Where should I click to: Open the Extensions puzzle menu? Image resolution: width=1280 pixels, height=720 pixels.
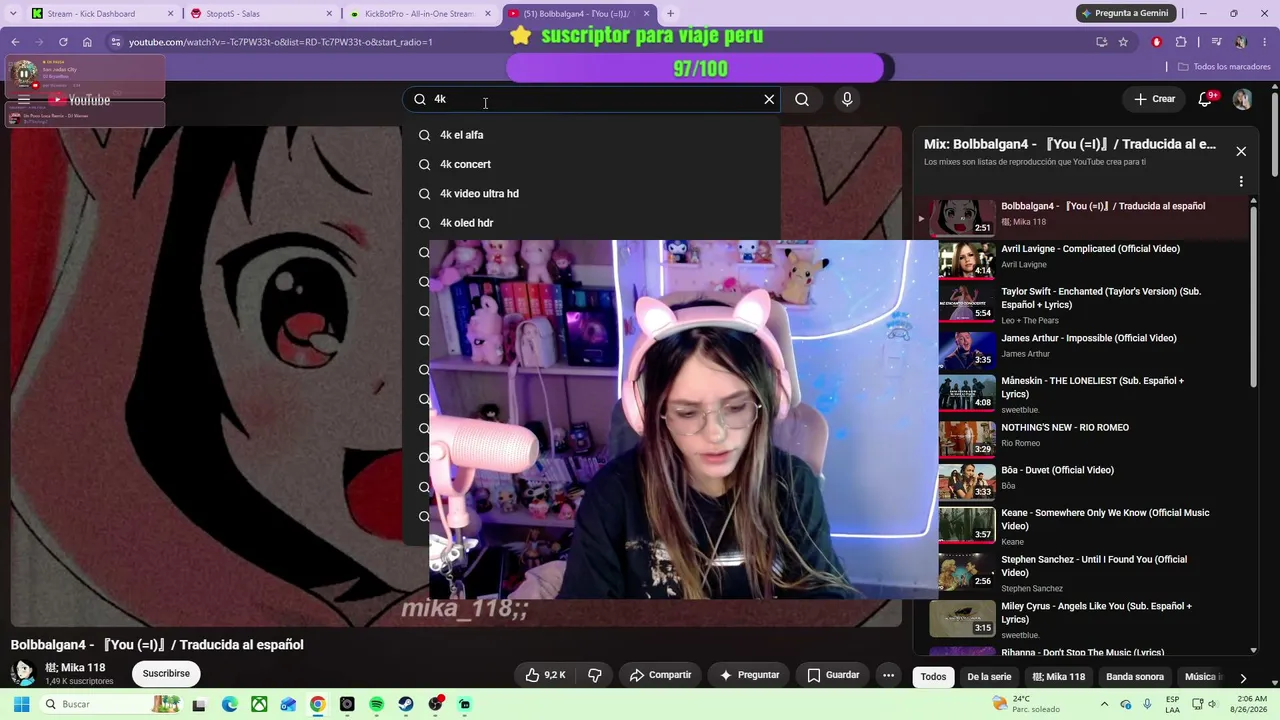point(1181,42)
